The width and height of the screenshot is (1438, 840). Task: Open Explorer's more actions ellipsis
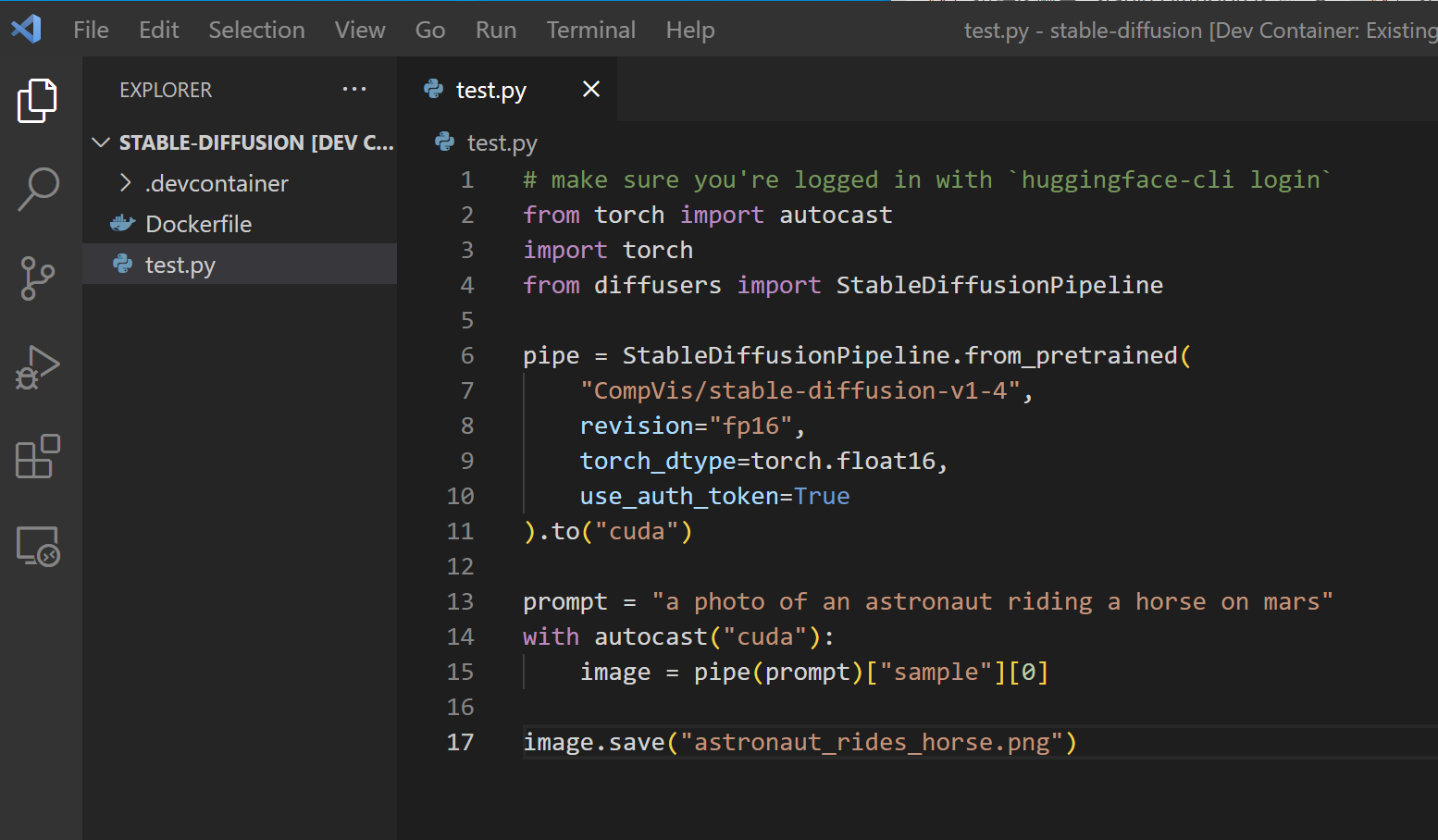click(354, 90)
